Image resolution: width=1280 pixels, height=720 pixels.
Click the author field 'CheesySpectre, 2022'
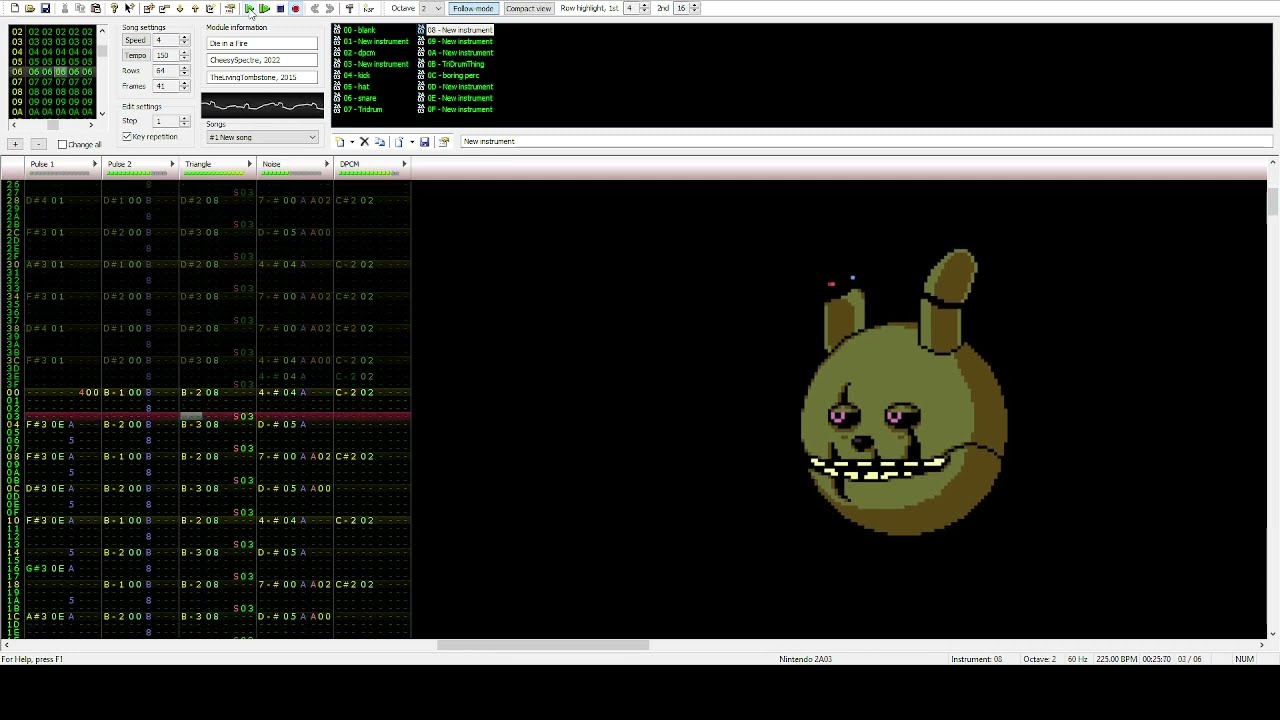click(x=262, y=60)
